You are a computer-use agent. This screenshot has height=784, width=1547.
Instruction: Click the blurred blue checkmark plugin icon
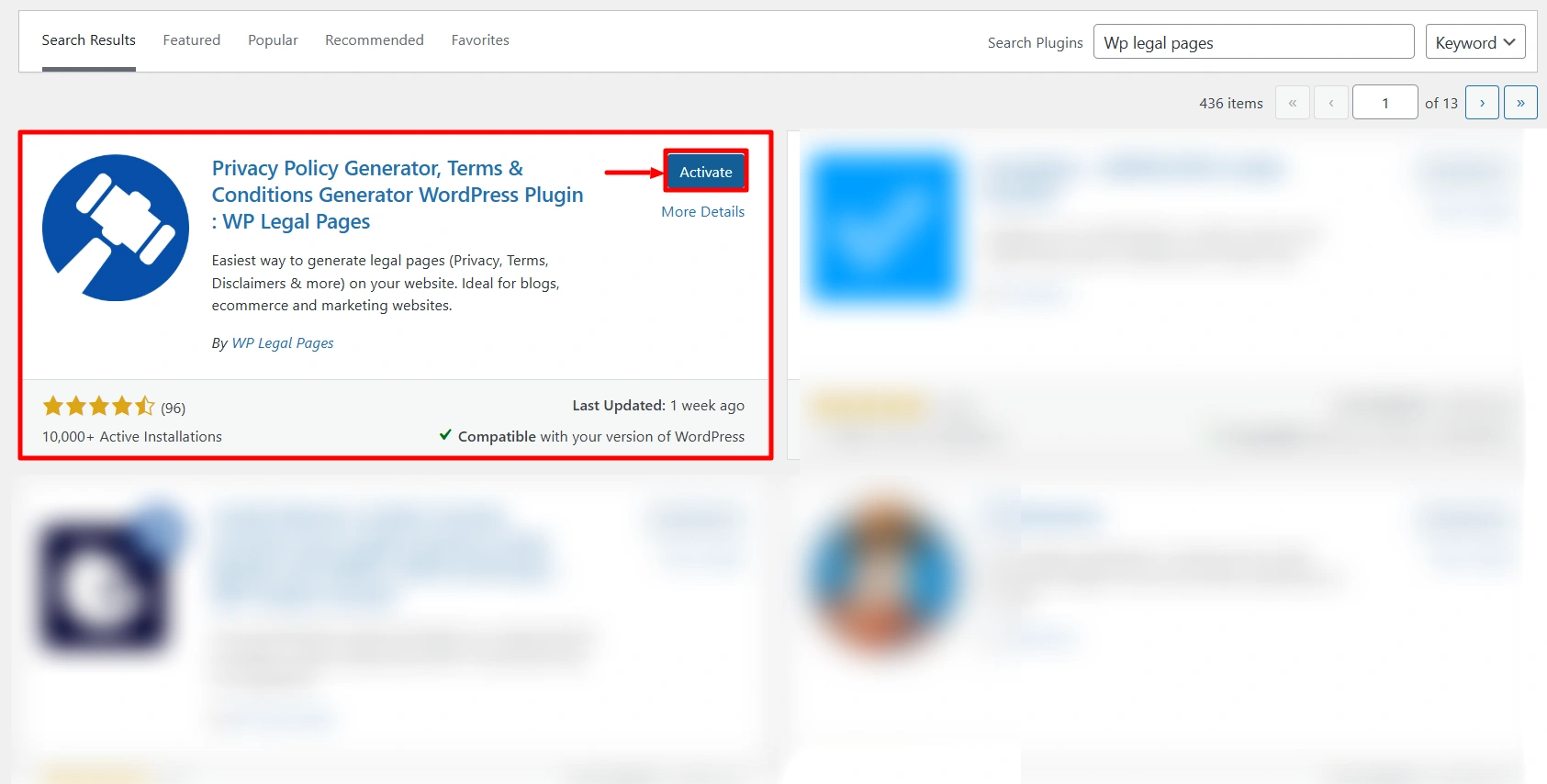(883, 229)
